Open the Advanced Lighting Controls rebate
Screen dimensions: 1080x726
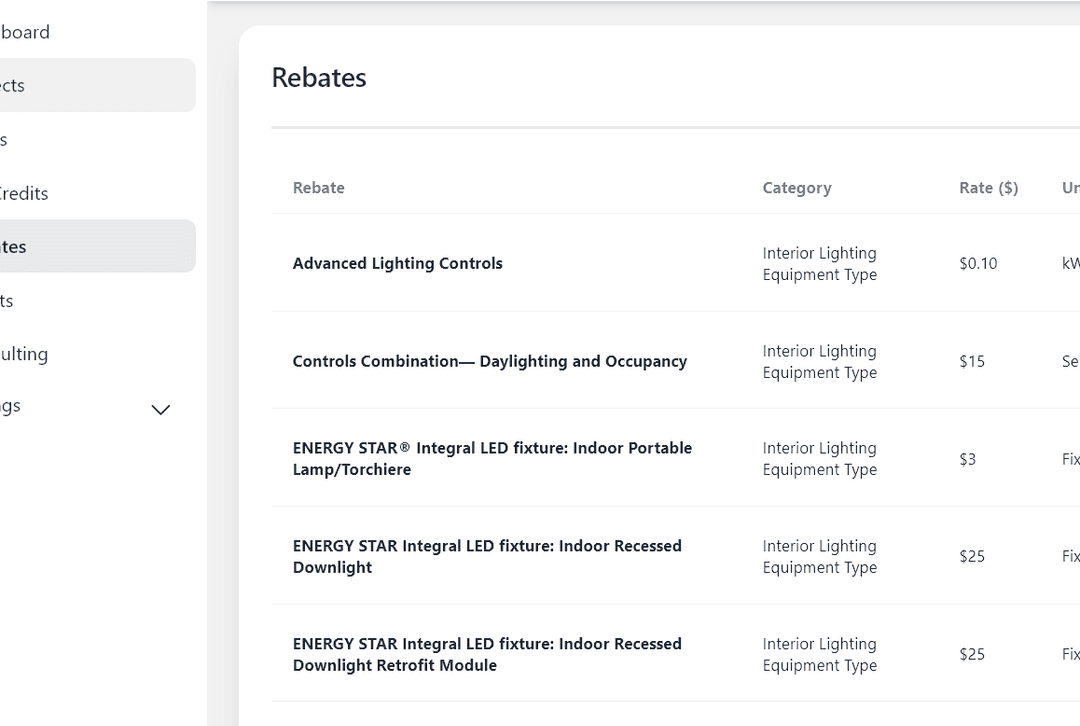pos(397,263)
